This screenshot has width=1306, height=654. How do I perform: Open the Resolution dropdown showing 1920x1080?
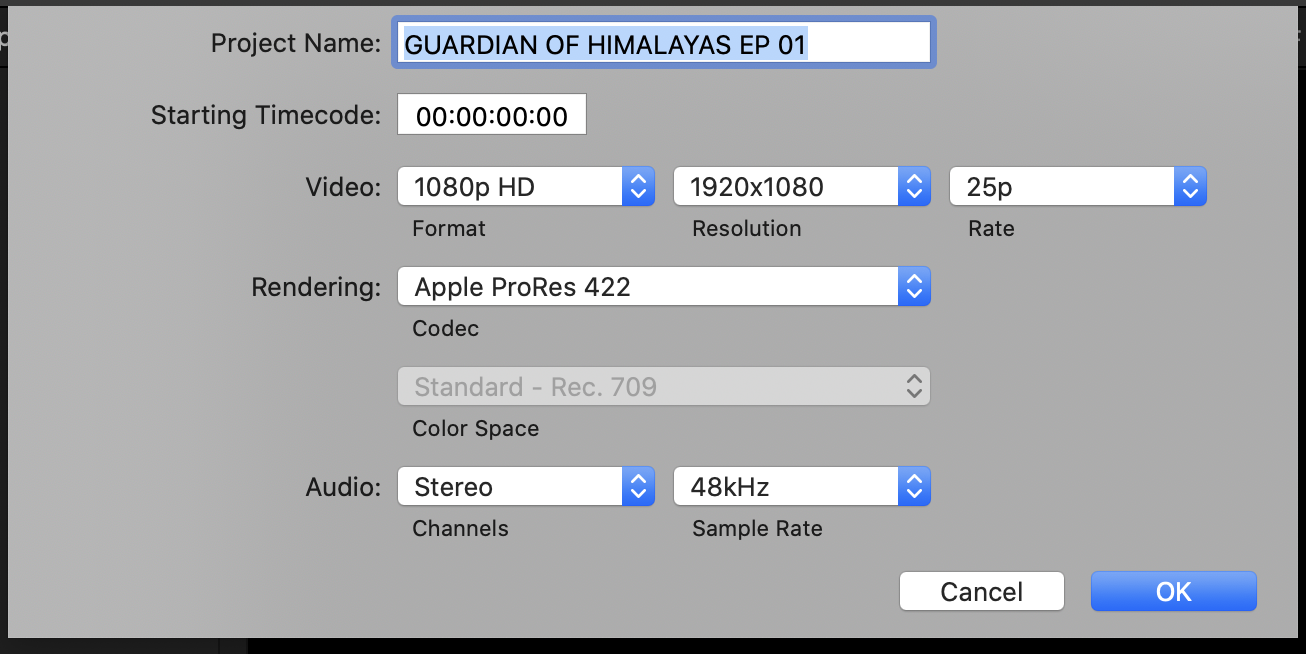(786, 187)
